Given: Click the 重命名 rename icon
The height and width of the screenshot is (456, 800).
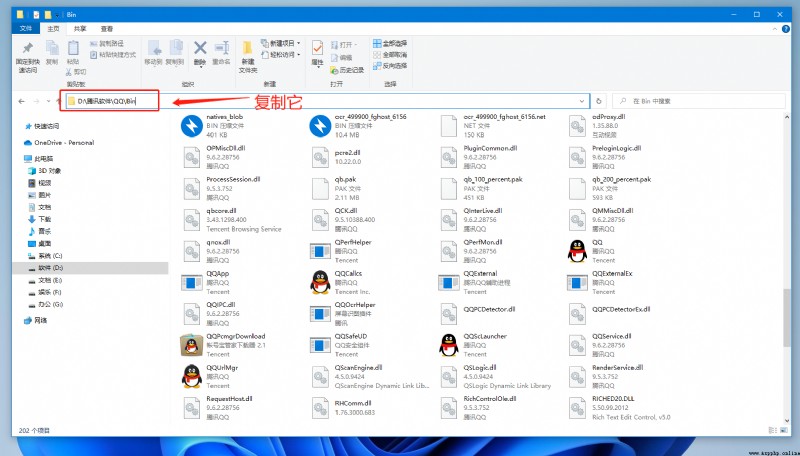Looking at the screenshot, I should (x=221, y=48).
